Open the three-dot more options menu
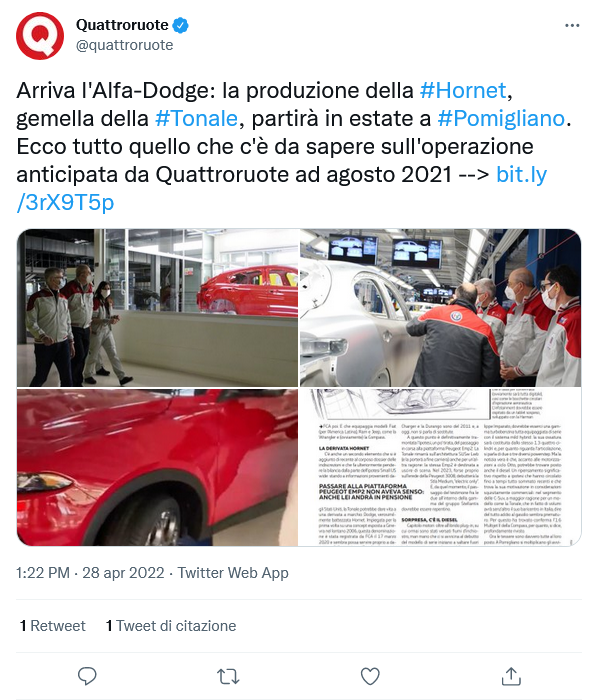Viewport: 598px width, 700px height. click(572, 26)
